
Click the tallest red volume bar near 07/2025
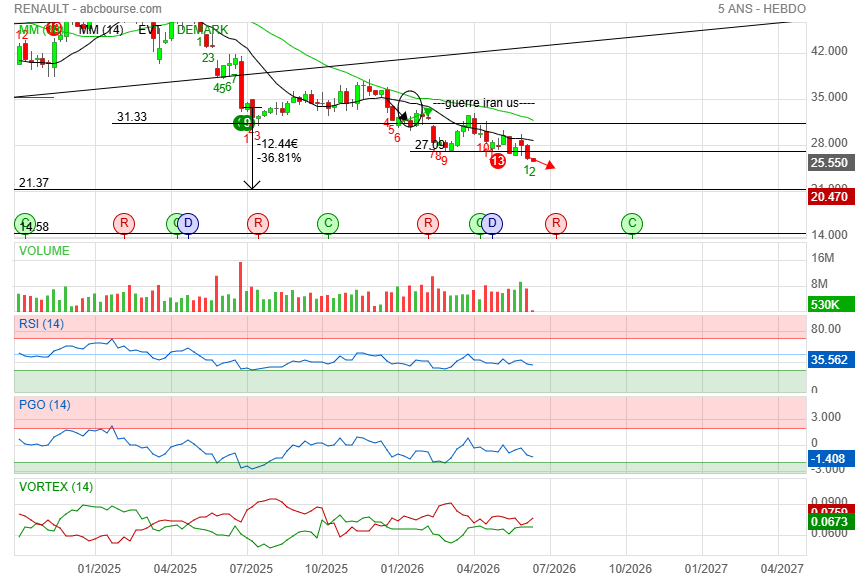pyautogui.click(x=240, y=287)
